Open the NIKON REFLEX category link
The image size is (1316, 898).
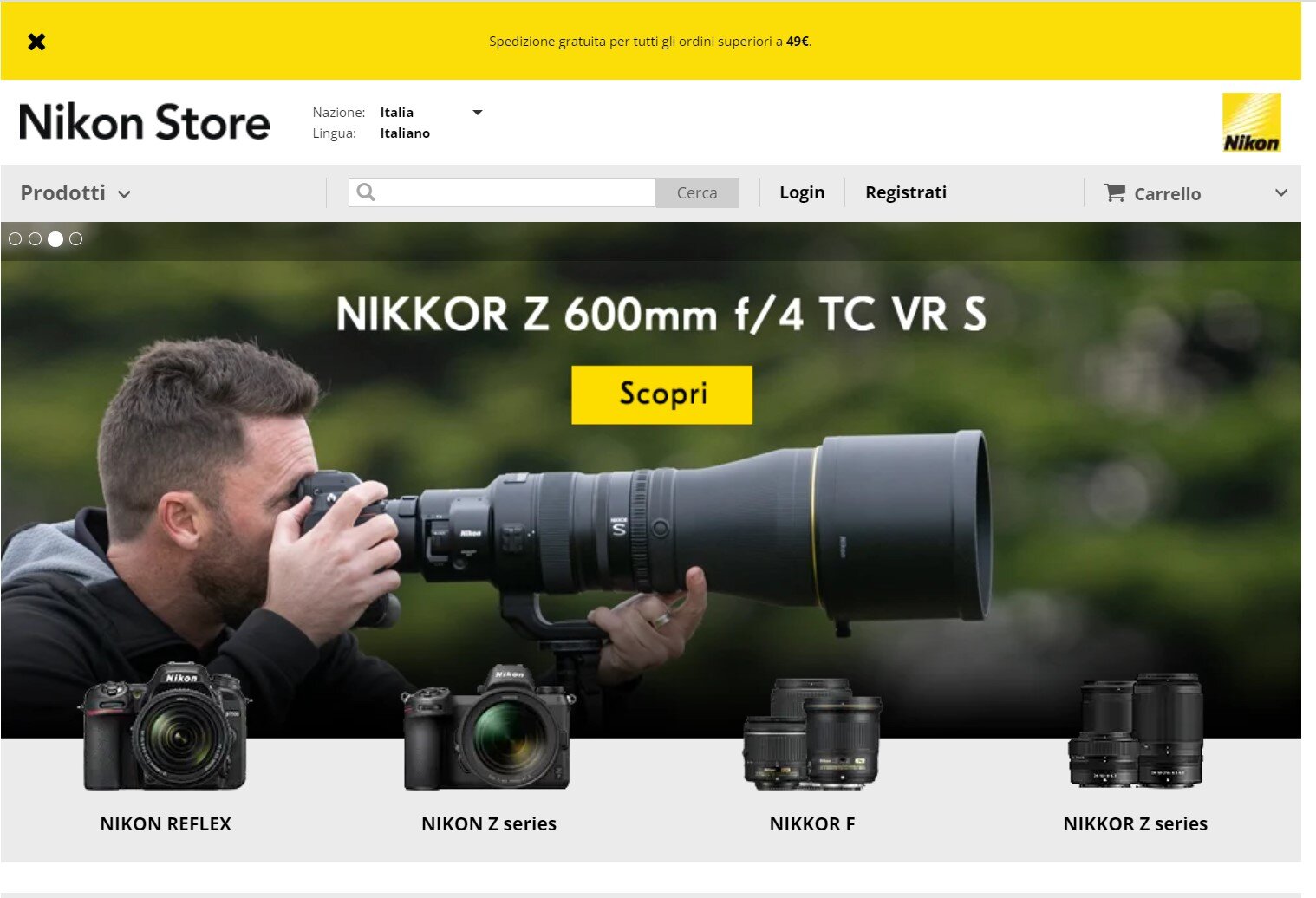pyautogui.click(x=166, y=823)
